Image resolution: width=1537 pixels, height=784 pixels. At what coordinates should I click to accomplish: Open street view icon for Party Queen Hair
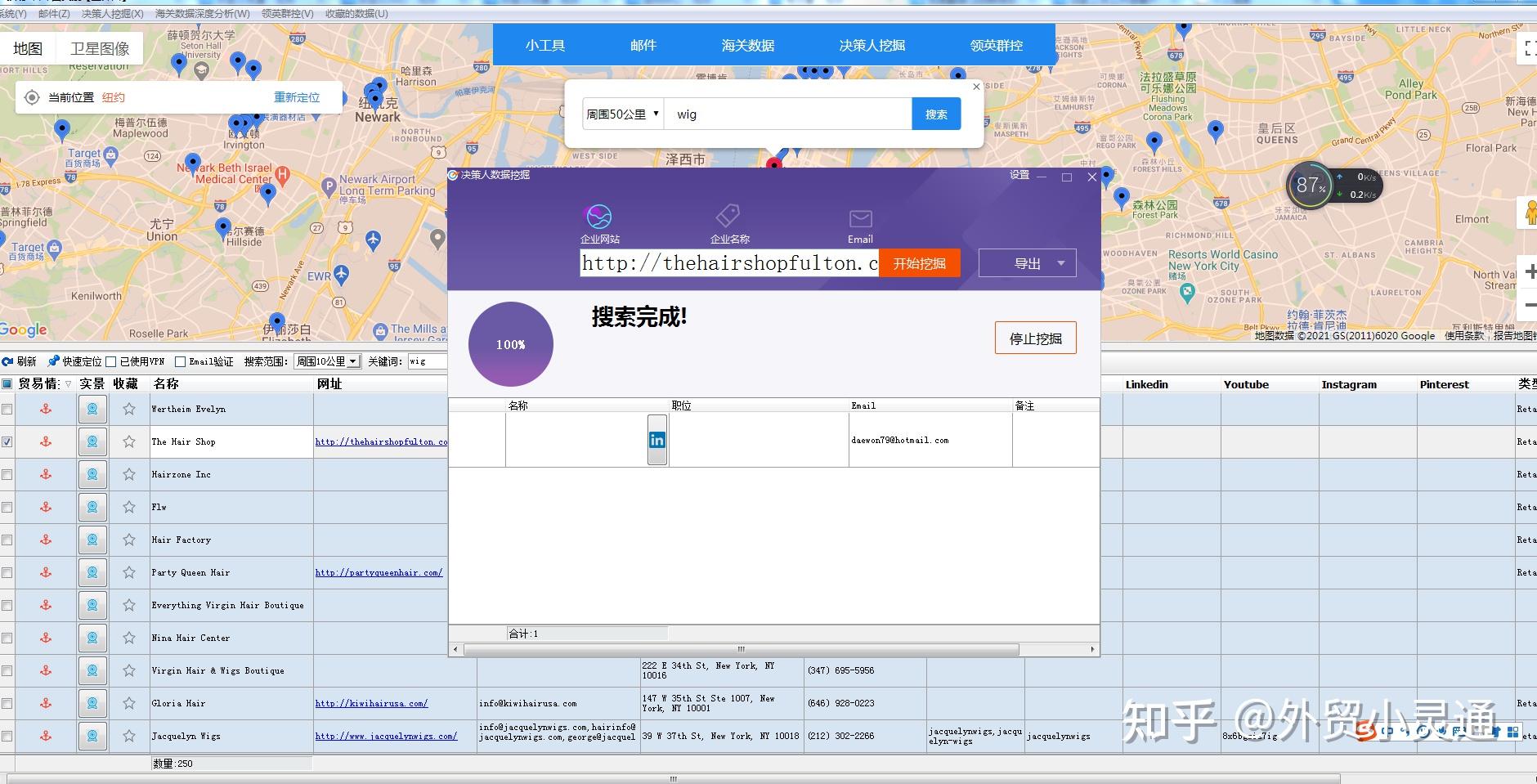(x=92, y=572)
